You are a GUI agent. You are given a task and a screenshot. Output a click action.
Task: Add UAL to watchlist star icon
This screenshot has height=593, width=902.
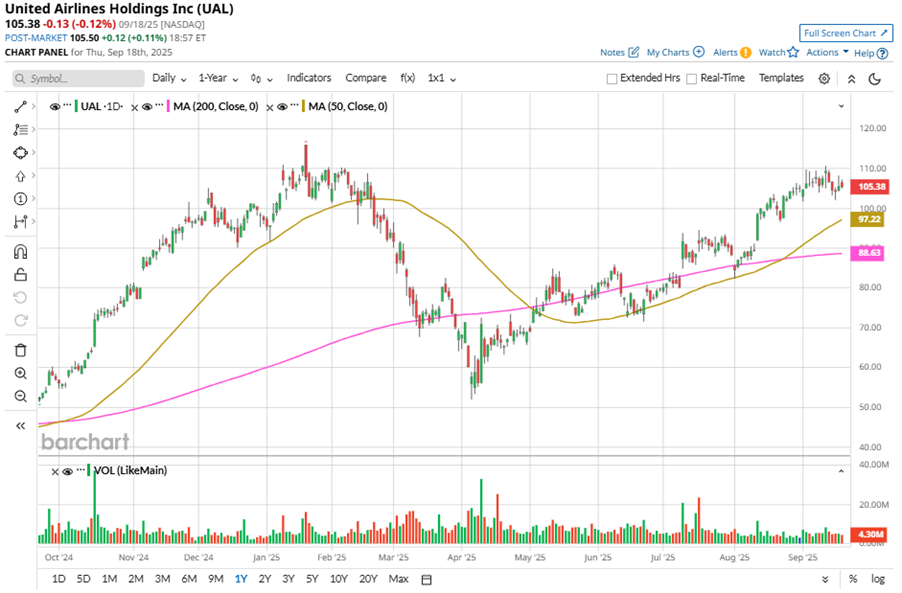[793, 52]
